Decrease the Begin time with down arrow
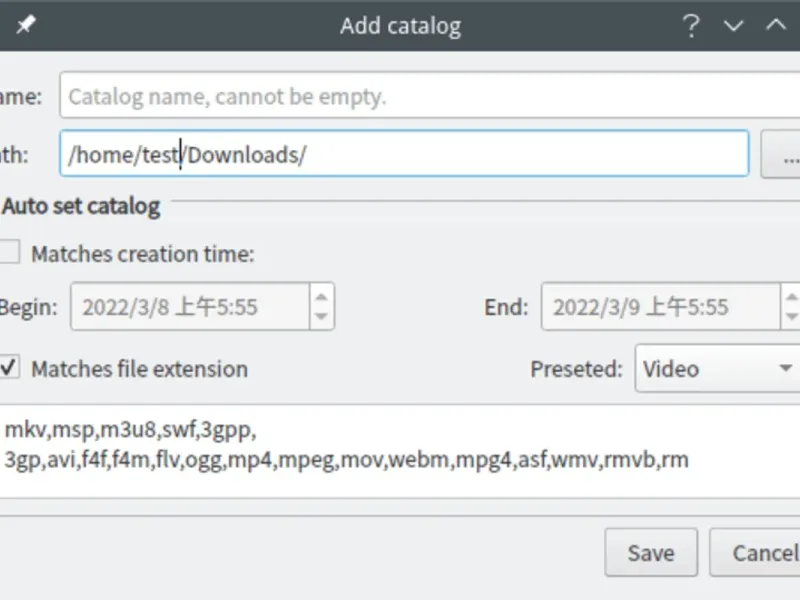 pos(321,317)
